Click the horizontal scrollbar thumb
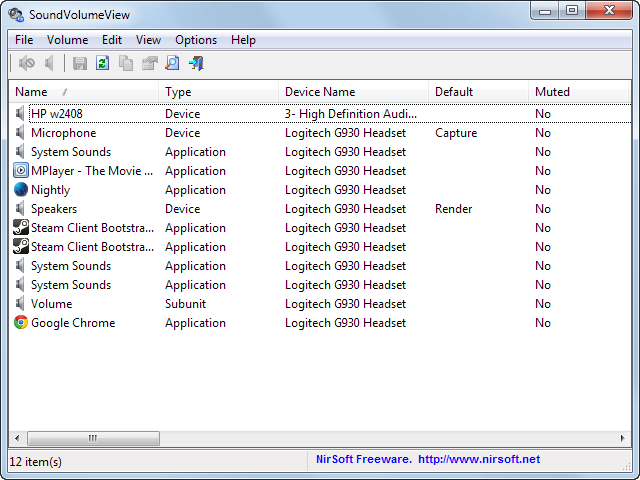Viewport: 640px width, 480px height. [x=93, y=438]
